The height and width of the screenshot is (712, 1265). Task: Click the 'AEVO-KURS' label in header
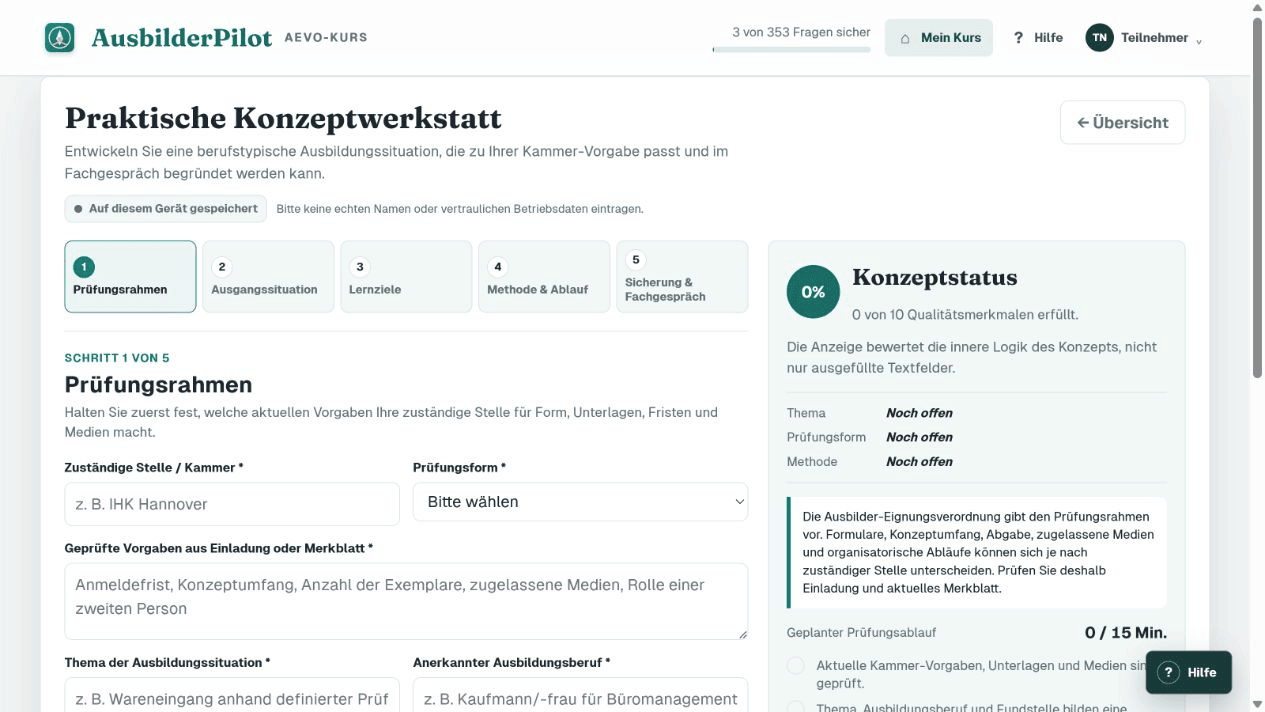pos(326,38)
